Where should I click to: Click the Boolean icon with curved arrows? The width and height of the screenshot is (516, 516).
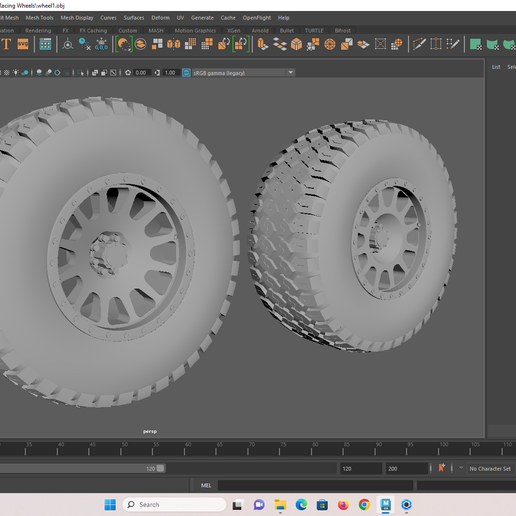click(x=224, y=44)
